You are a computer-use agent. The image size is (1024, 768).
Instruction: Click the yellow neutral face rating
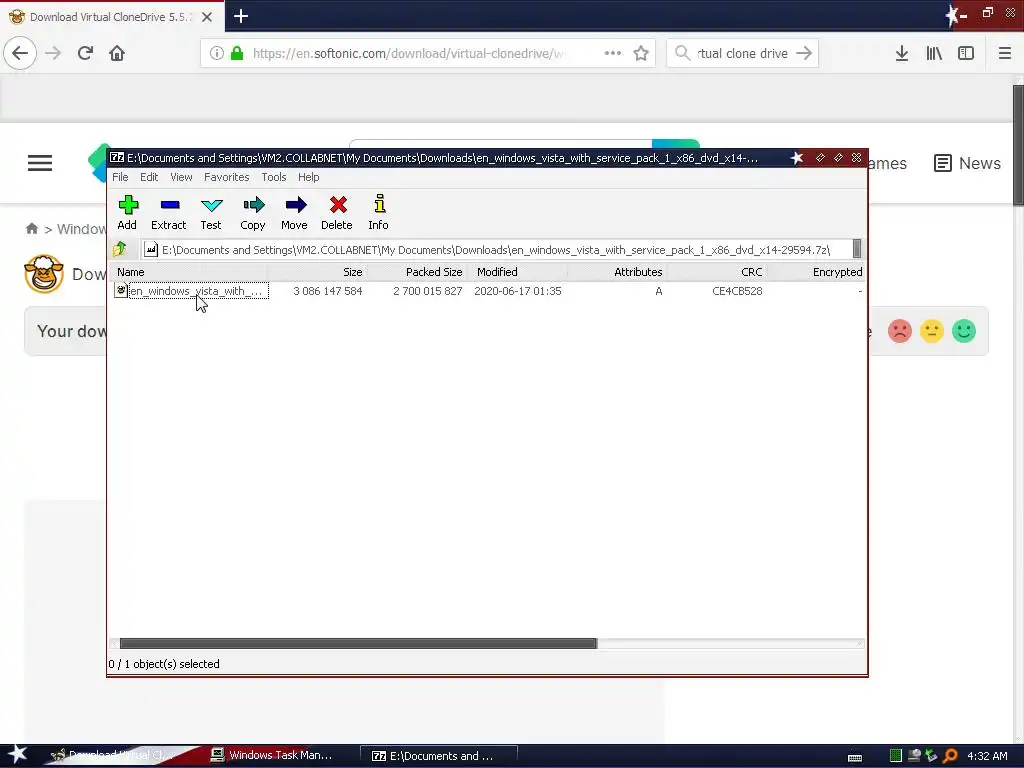click(932, 331)
